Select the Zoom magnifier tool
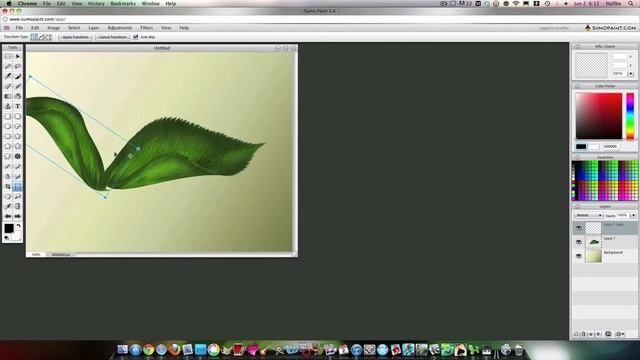The width and height of the screenshot is (640, 360). click(x=18, y=196)
